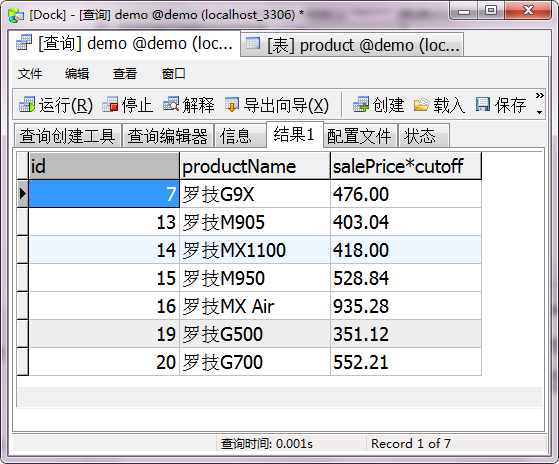Click the id column header

104,166
